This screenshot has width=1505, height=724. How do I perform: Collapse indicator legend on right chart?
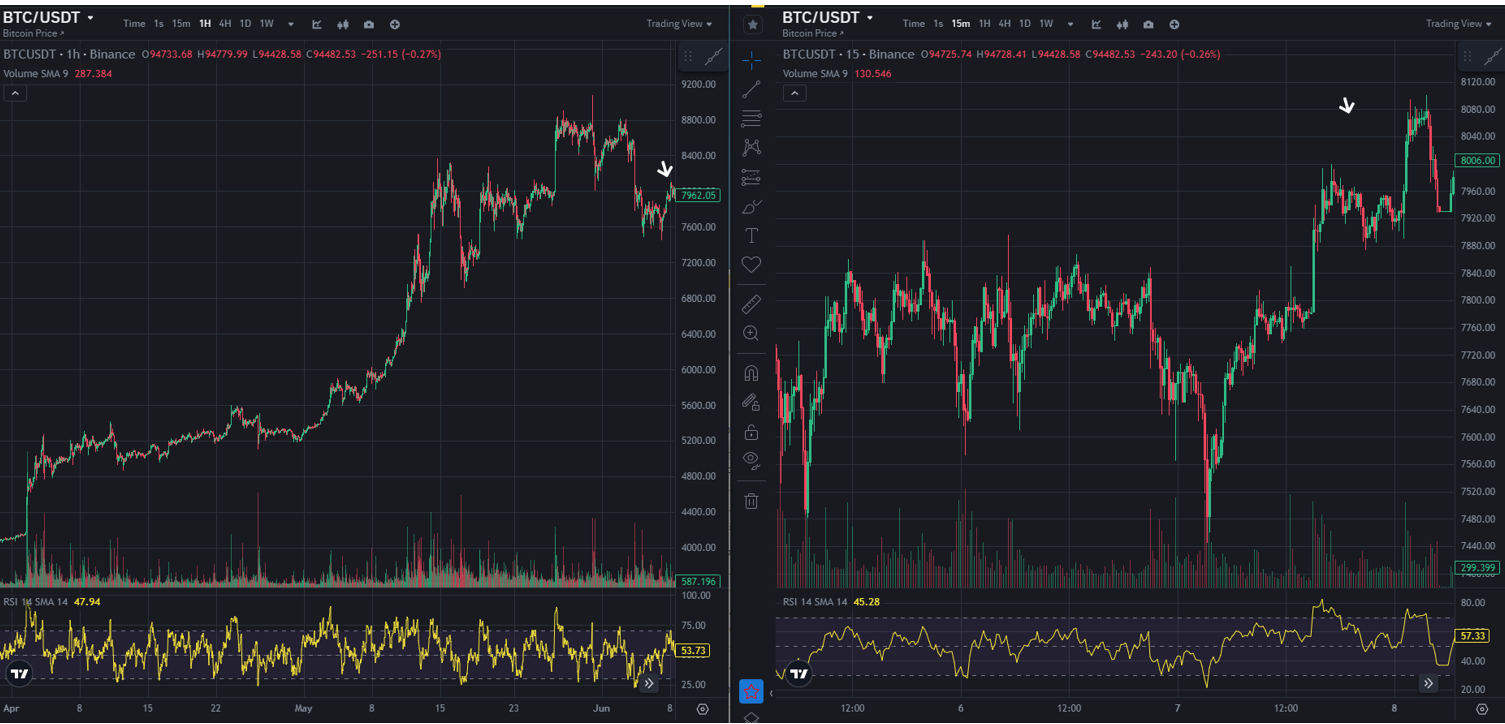794,93
